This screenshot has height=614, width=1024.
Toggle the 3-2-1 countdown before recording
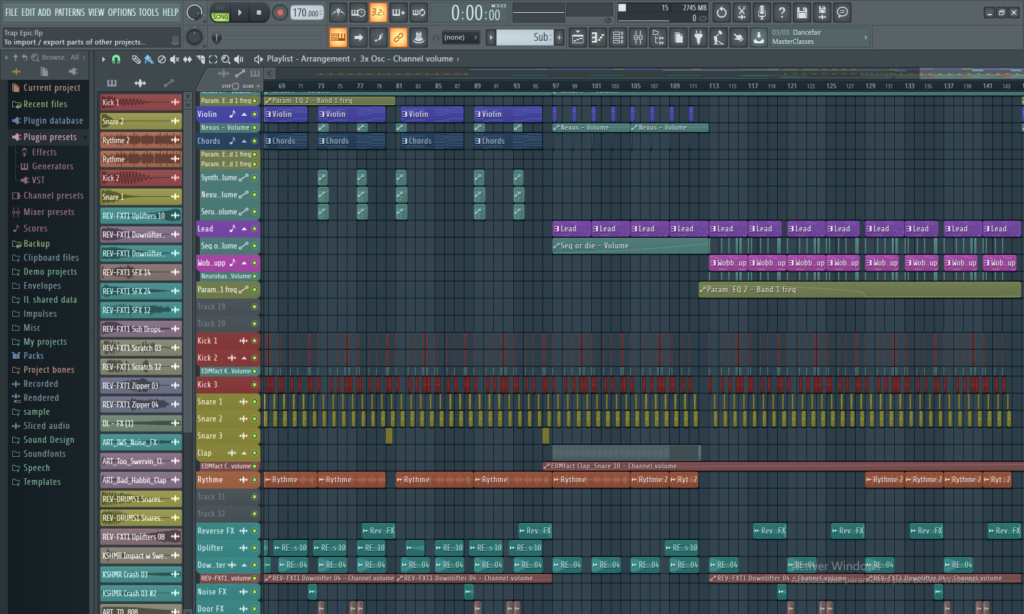point(378,12)
